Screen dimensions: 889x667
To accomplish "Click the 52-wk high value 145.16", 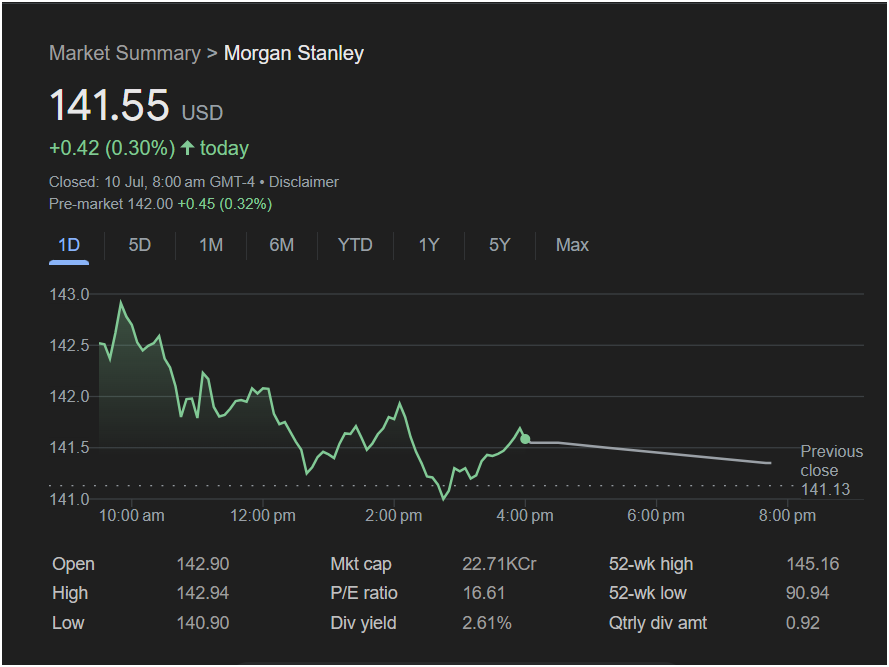I will tap(812, 564).
